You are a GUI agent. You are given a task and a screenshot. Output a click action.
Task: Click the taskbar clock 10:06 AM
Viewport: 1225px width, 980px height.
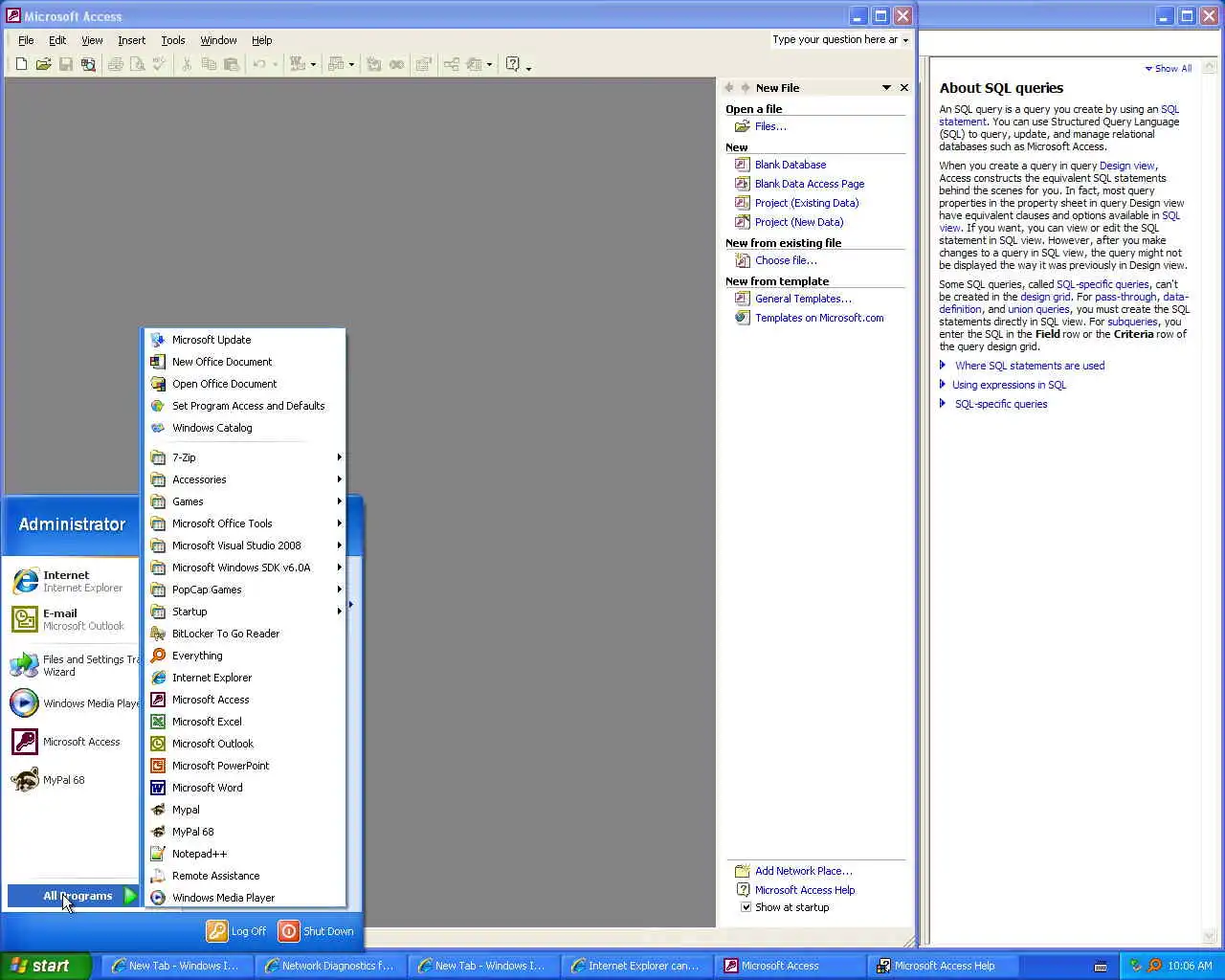coord(1190,966)
